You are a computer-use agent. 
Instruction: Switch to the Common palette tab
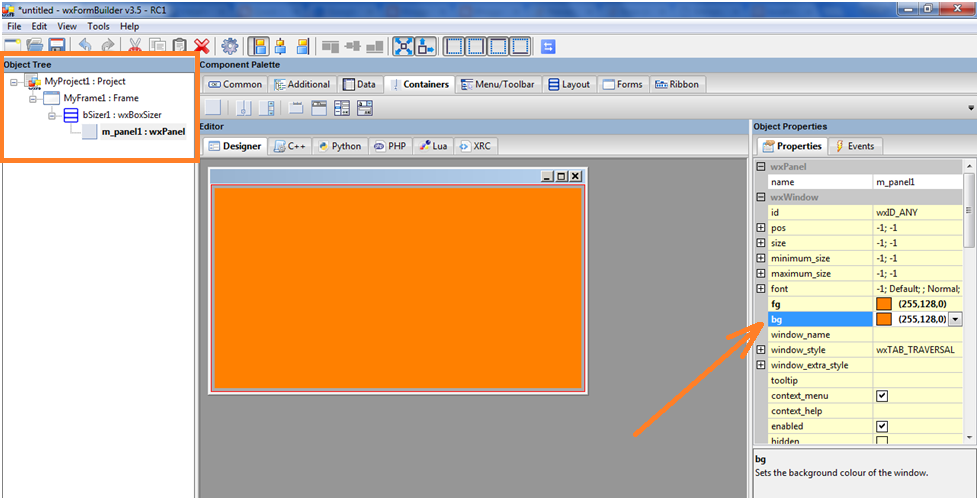[x=235, y=84]
